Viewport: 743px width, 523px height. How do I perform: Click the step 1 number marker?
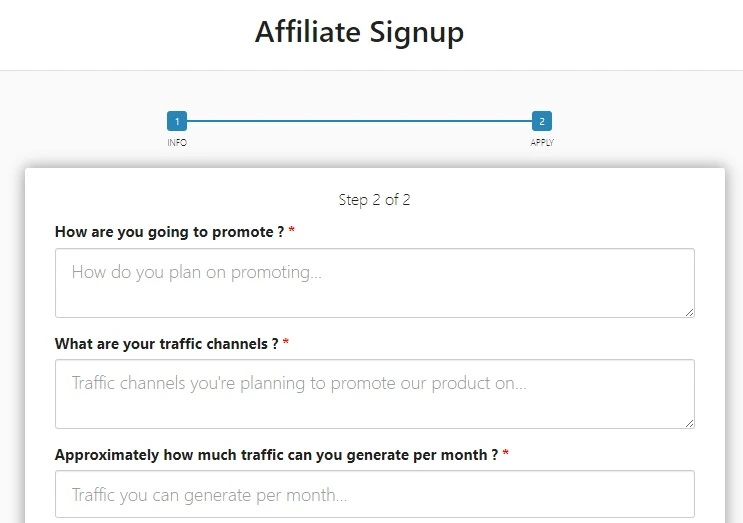point(177,121)
